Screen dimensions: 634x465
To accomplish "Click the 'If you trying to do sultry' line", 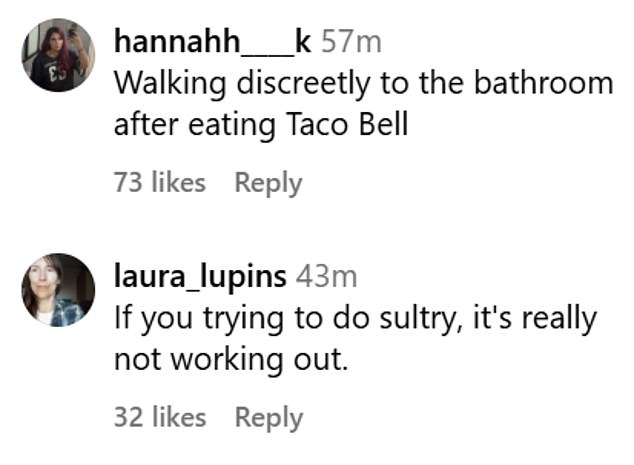I will click(x=355, y=320).
